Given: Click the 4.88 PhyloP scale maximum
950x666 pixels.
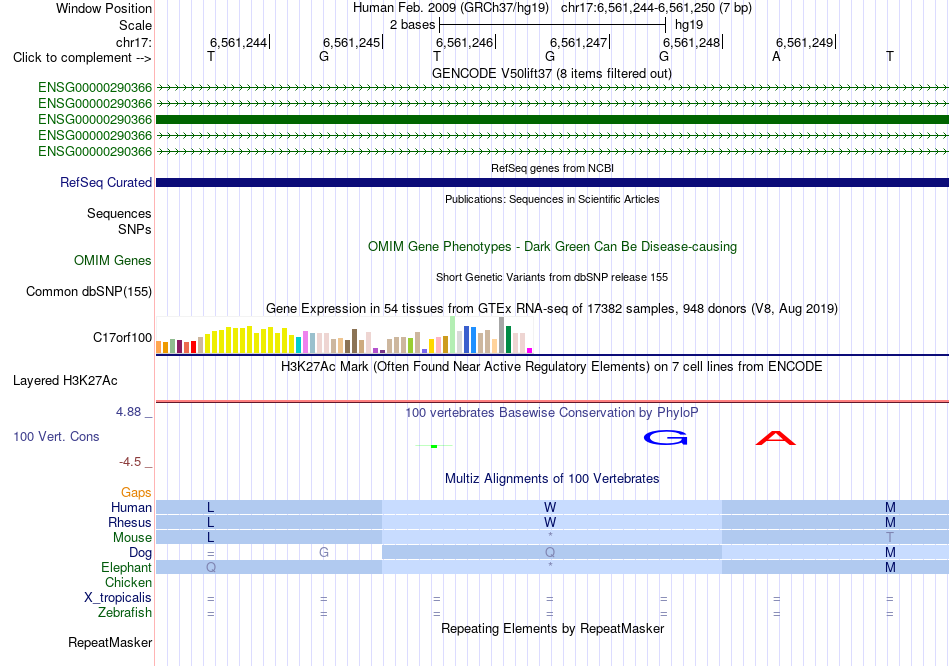Looking at the screenshot, I should pos(128,412).
